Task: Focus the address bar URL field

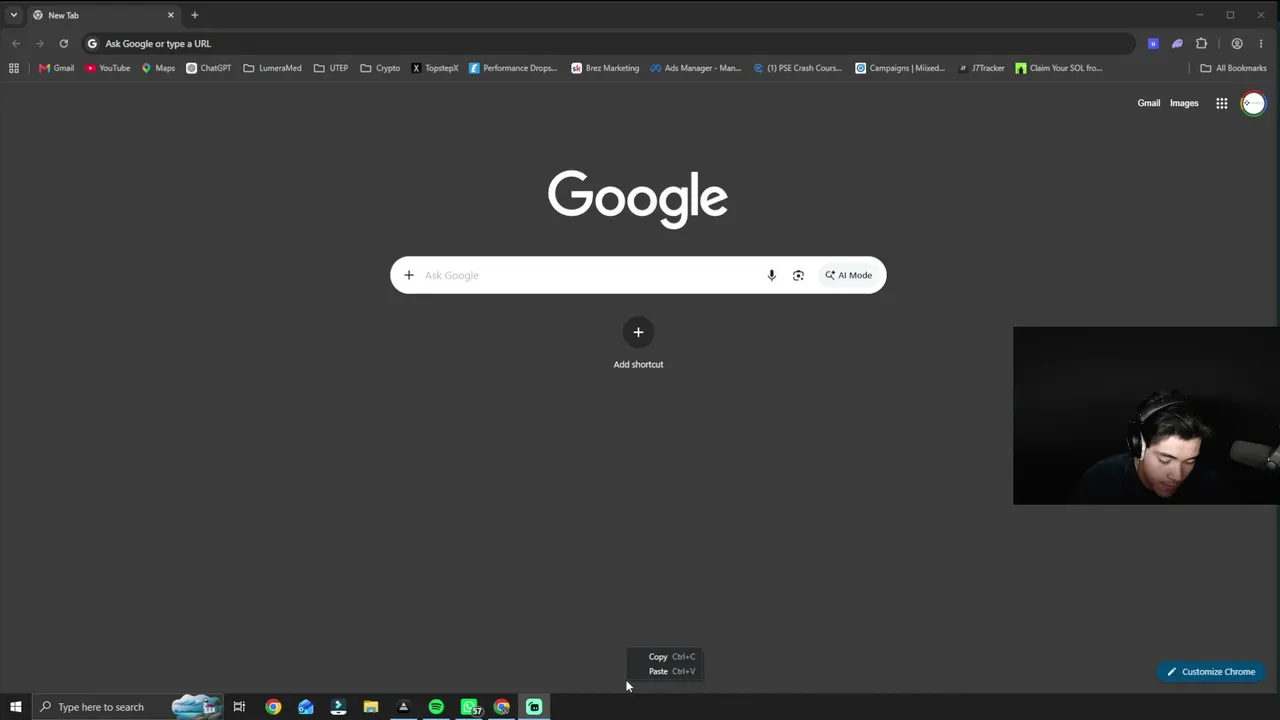Action: click(610, 43)
